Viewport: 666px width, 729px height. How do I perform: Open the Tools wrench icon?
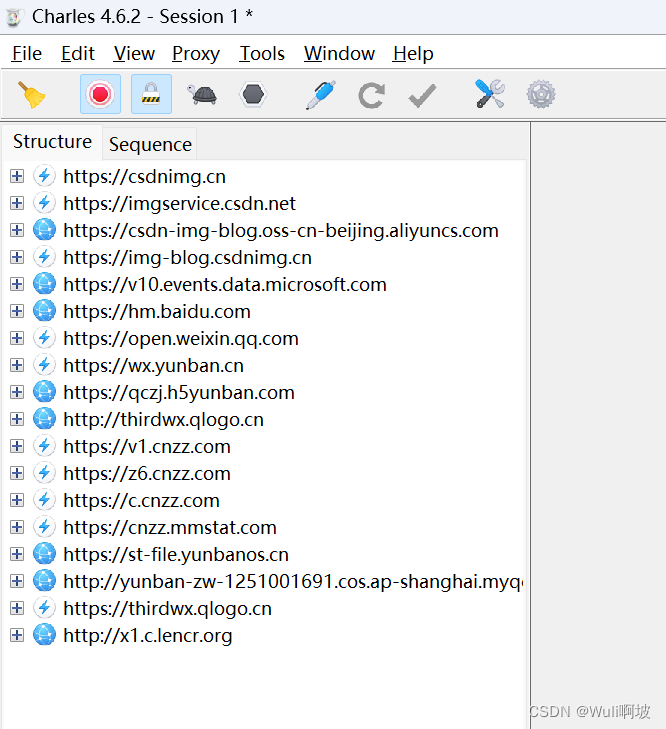coord(490,94)
